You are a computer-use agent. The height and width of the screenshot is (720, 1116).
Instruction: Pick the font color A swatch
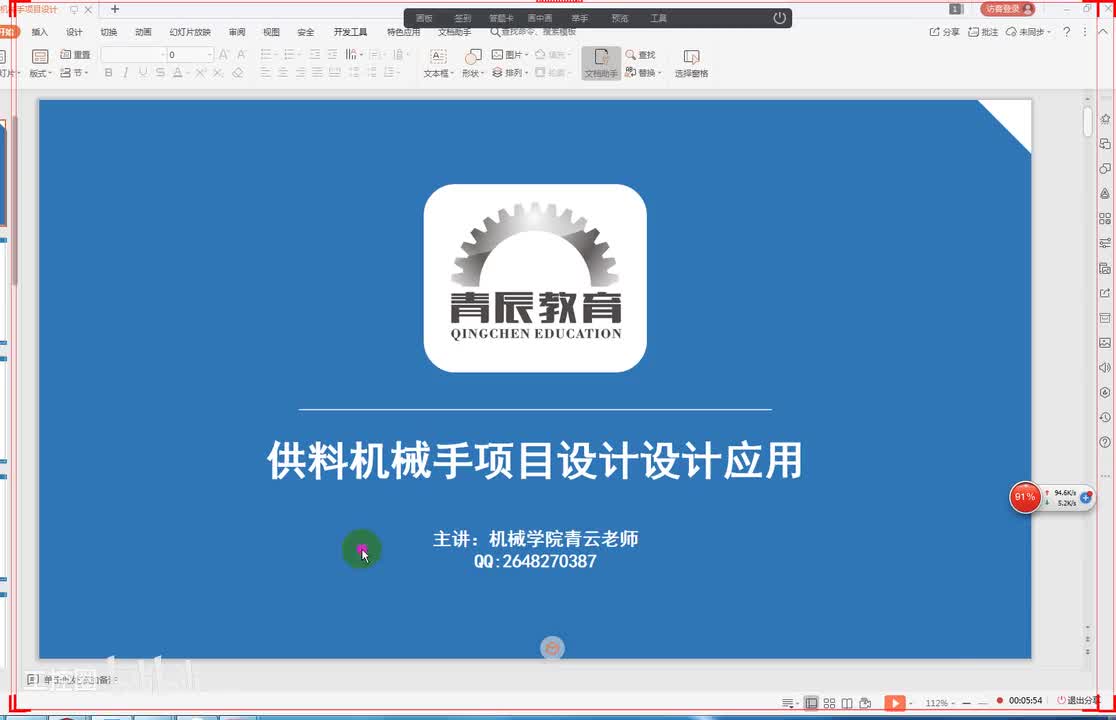(177, 73)
